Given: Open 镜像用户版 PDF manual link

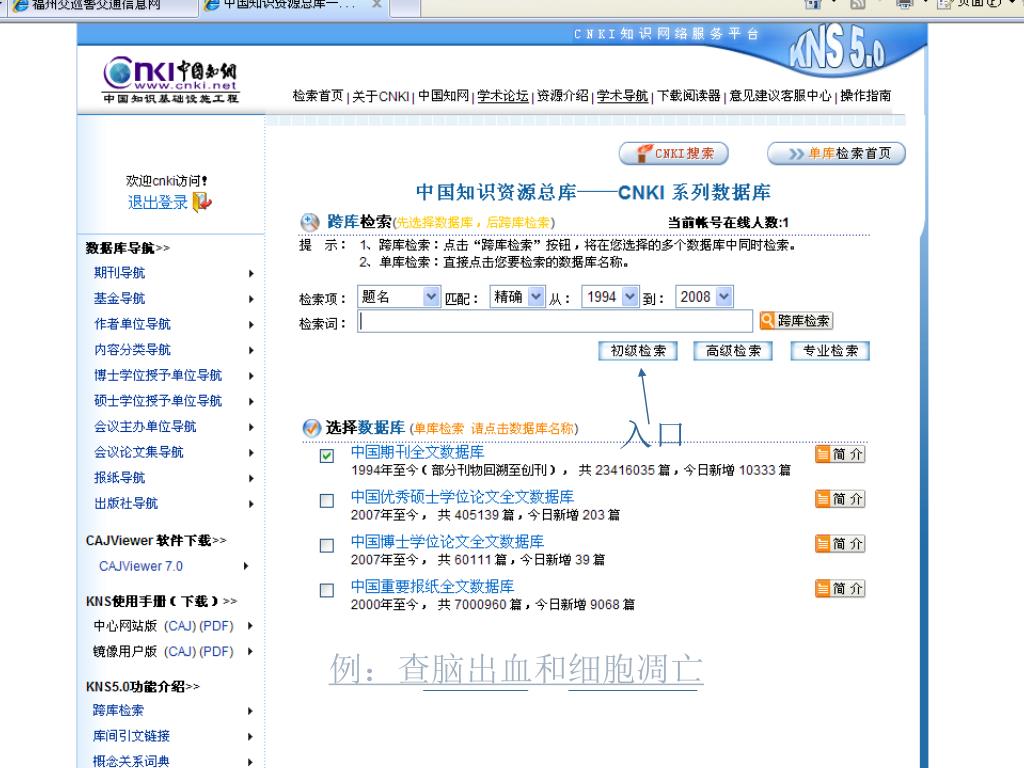Looking at the screenshot, I should (216, 652).
